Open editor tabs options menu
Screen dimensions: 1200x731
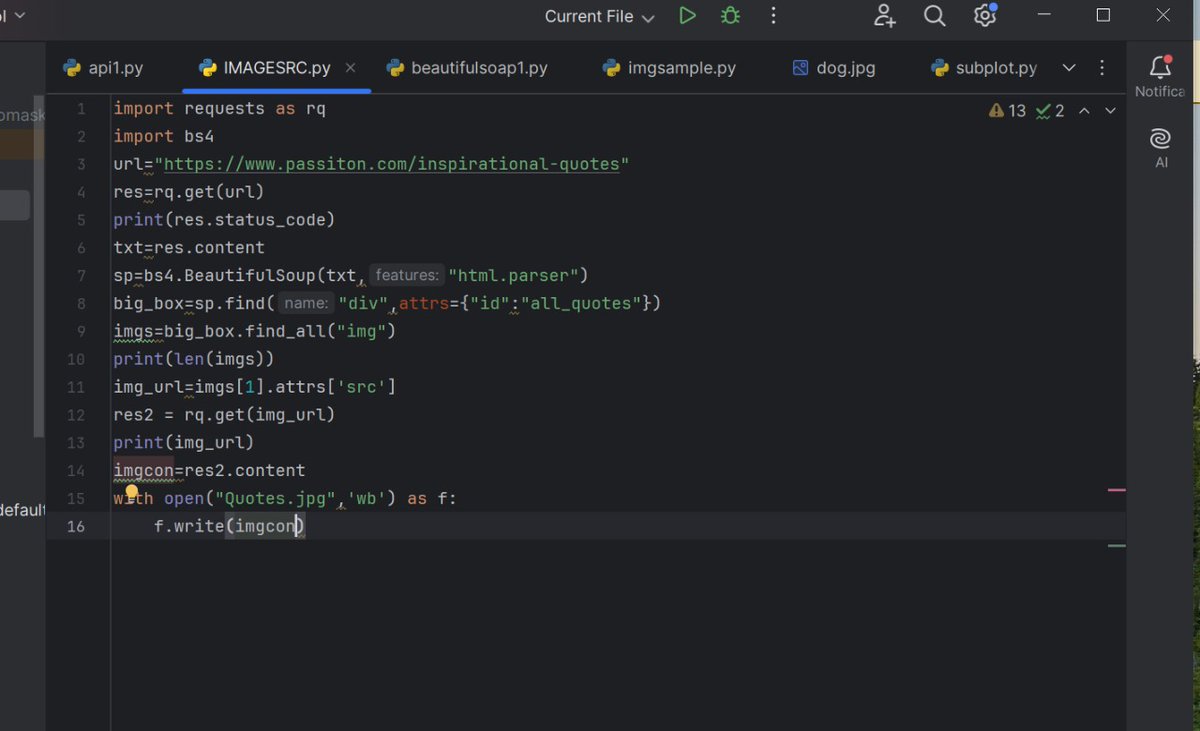pos(1102,68)
